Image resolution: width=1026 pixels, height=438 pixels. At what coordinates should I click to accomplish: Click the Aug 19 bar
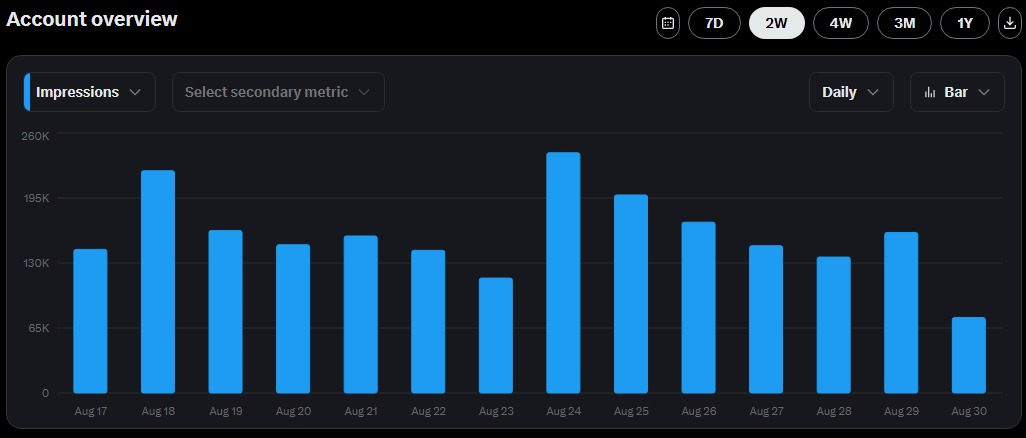pyautogui.click(x=226, y=312)
